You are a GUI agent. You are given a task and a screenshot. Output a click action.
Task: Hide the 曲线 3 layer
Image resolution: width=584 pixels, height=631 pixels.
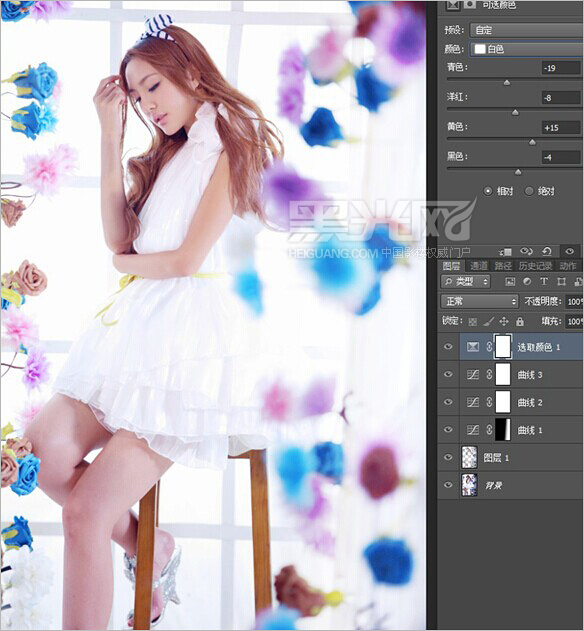448,374
